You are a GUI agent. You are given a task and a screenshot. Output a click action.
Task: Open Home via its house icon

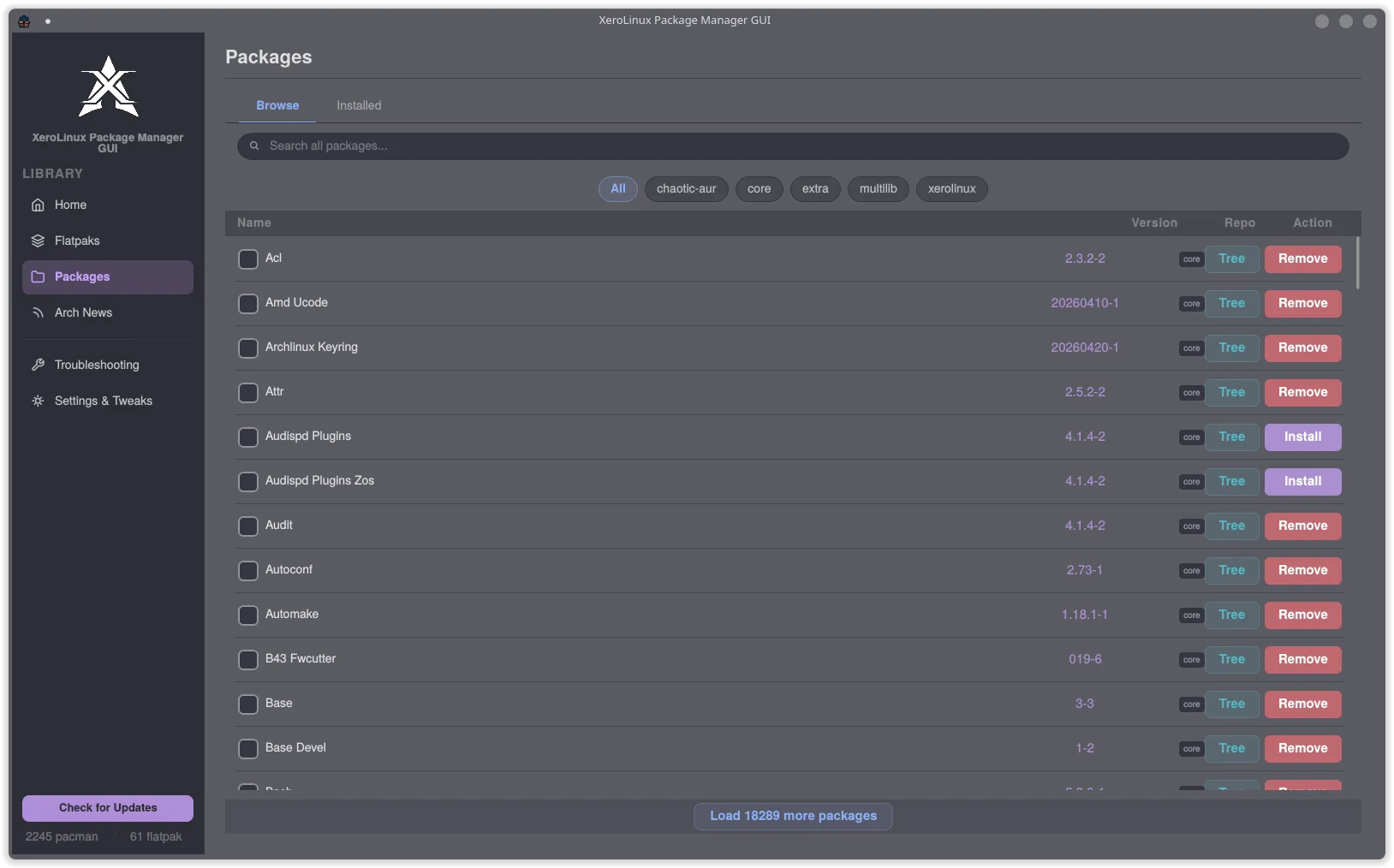(38, 205)
